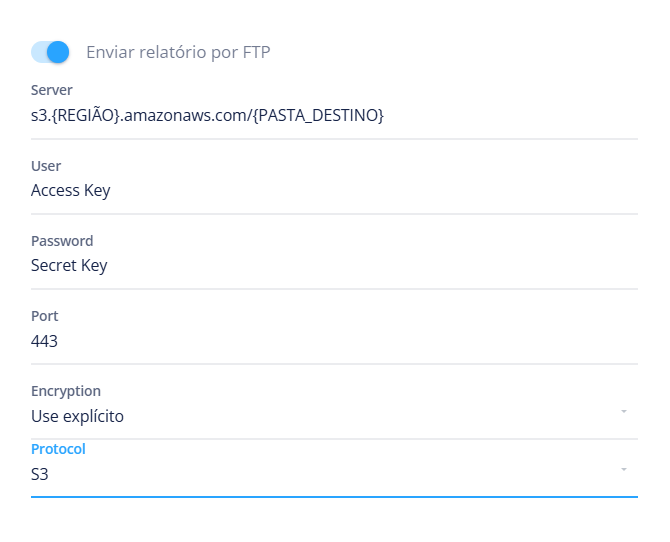This screenshot has width=670, height=542.
Task: Toggle the Enviar relatório por FTP switch
Action: (x=50, y=52)
